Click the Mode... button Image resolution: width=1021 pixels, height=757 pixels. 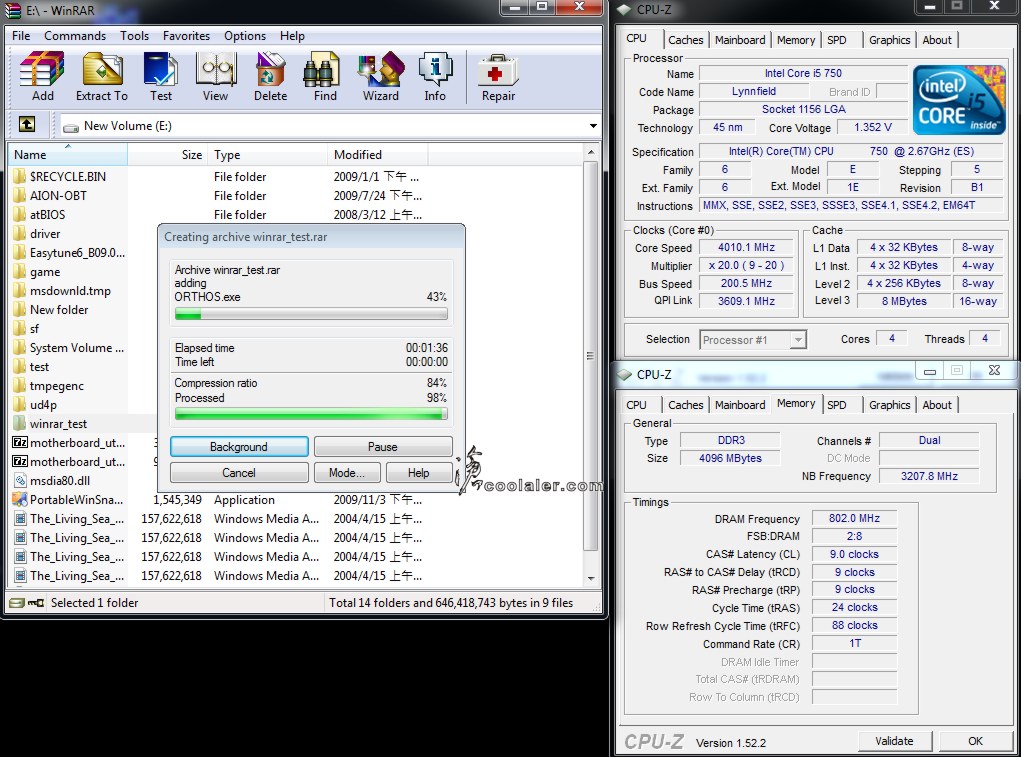coord(346,473)
